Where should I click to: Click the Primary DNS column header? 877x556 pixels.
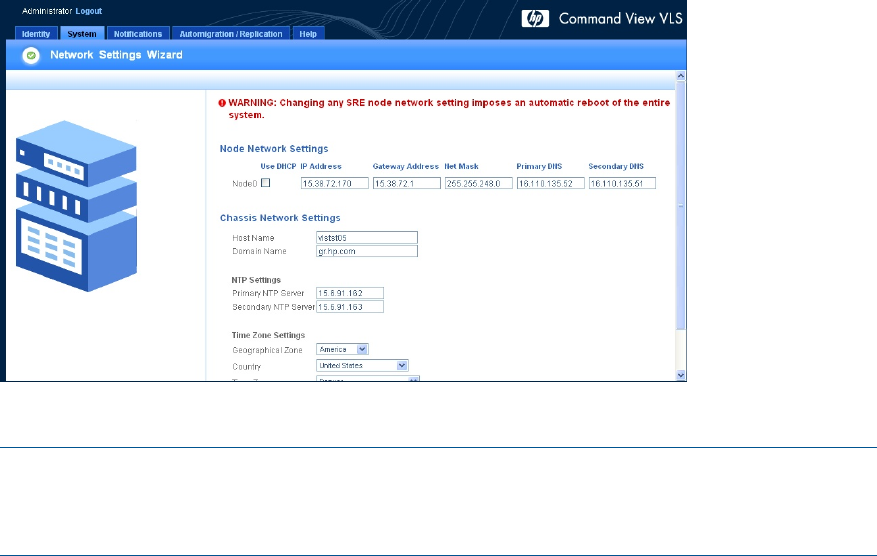539,166
